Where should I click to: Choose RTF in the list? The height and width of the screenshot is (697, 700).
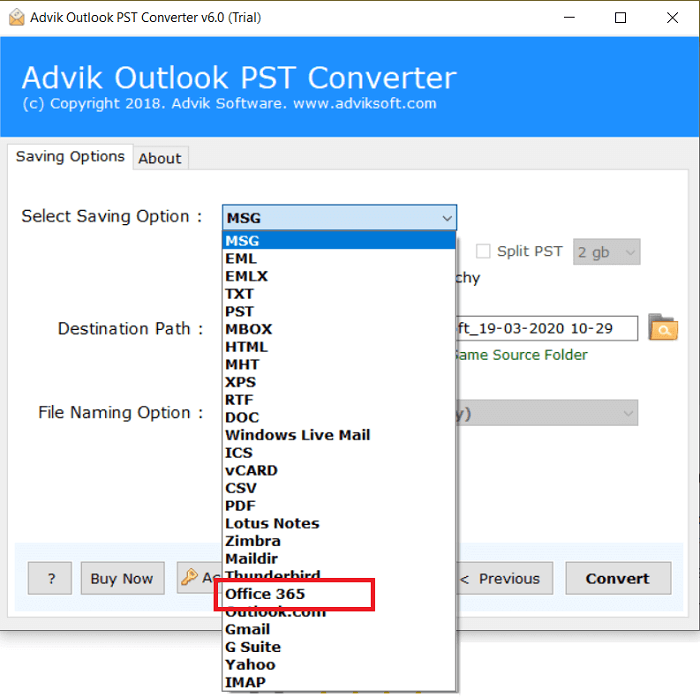339,400
